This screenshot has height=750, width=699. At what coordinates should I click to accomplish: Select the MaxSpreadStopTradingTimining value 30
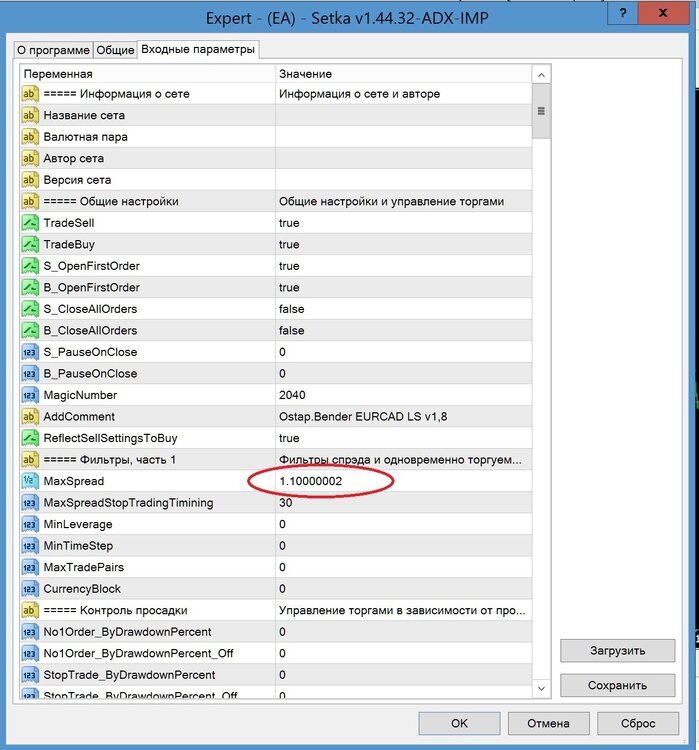[286, 503]
